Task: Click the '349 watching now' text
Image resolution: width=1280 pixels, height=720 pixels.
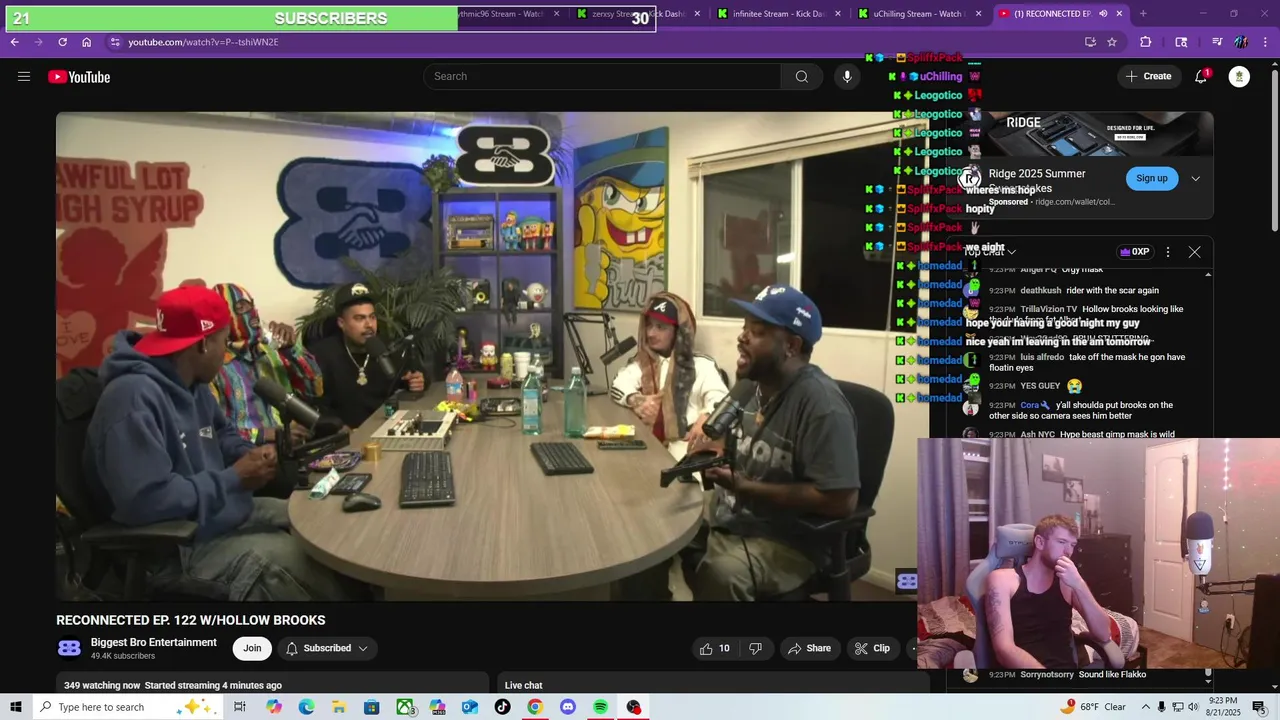Action: (x=102, y=686)
